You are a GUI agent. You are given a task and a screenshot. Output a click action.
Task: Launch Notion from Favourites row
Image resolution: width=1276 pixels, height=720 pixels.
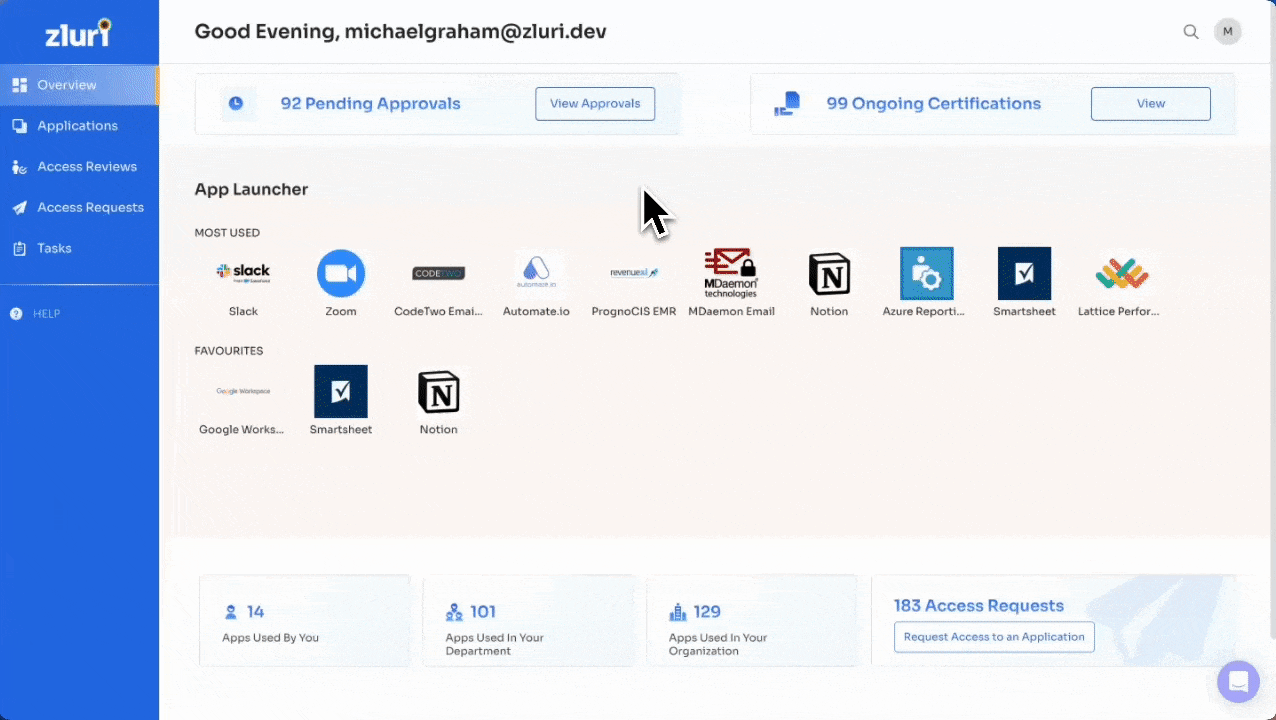(x=438, y=391)
